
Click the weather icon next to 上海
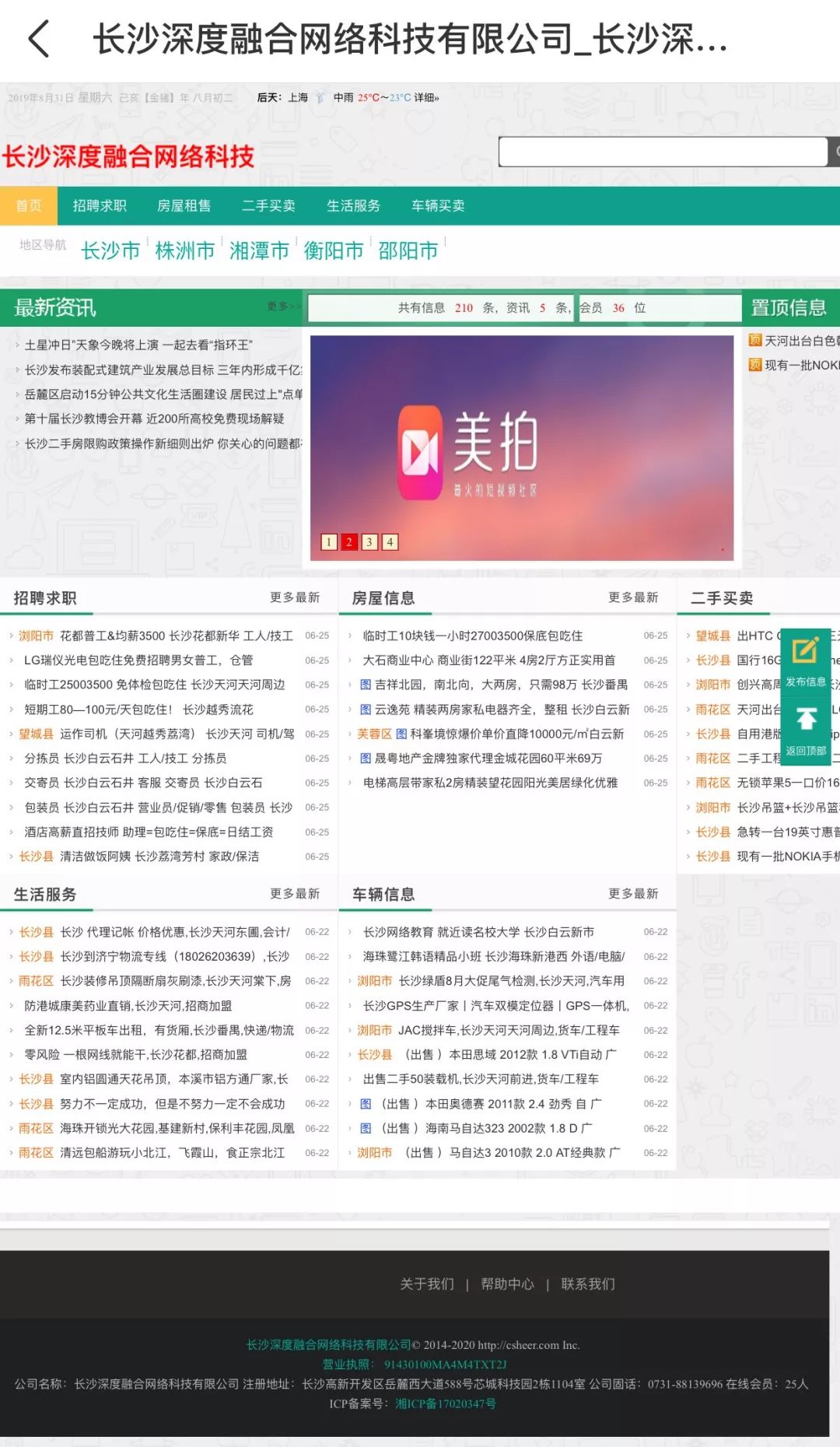point(320,98)
